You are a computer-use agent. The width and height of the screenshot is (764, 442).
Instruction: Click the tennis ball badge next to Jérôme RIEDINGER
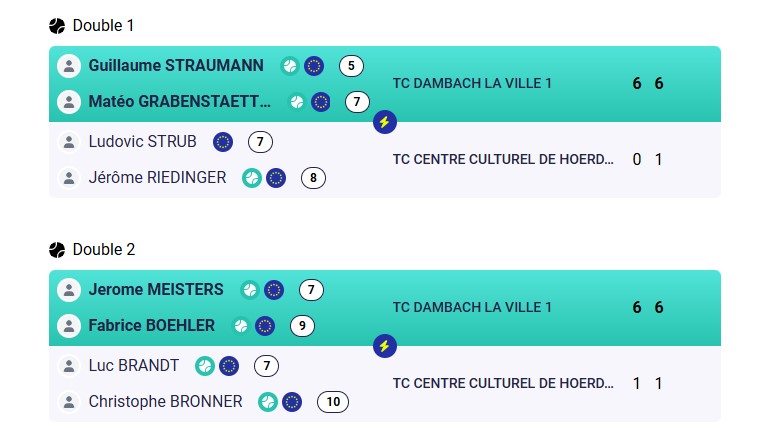(252, 178)
